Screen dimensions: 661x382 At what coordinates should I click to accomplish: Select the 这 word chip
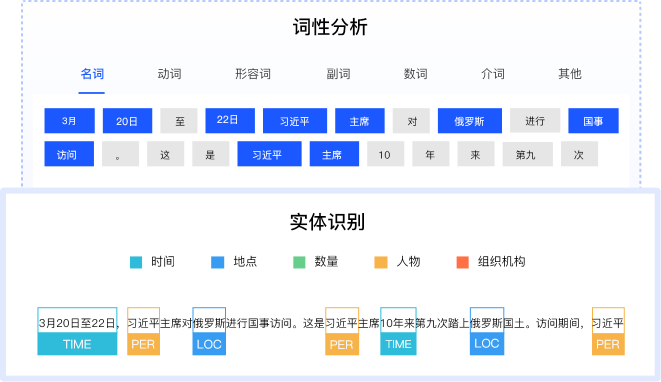(x=166, y=154)
